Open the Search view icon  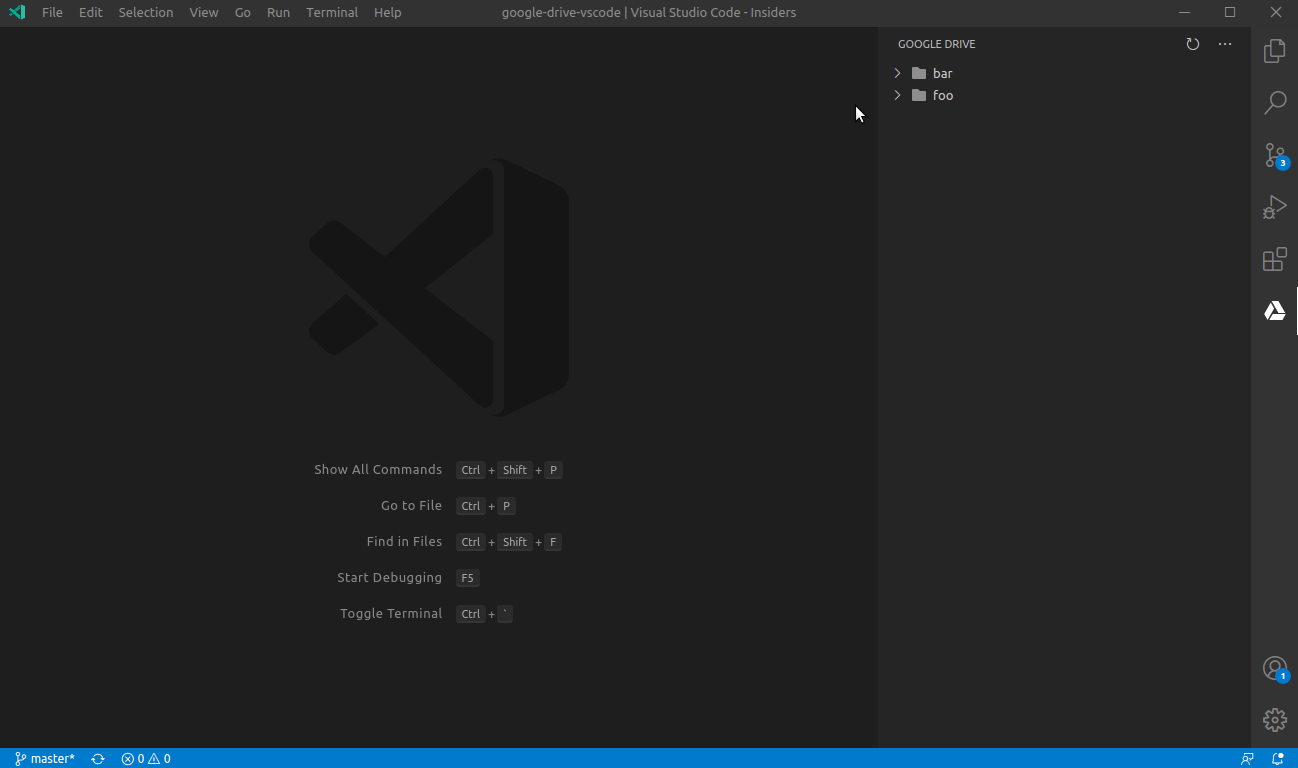(1274, 103)
